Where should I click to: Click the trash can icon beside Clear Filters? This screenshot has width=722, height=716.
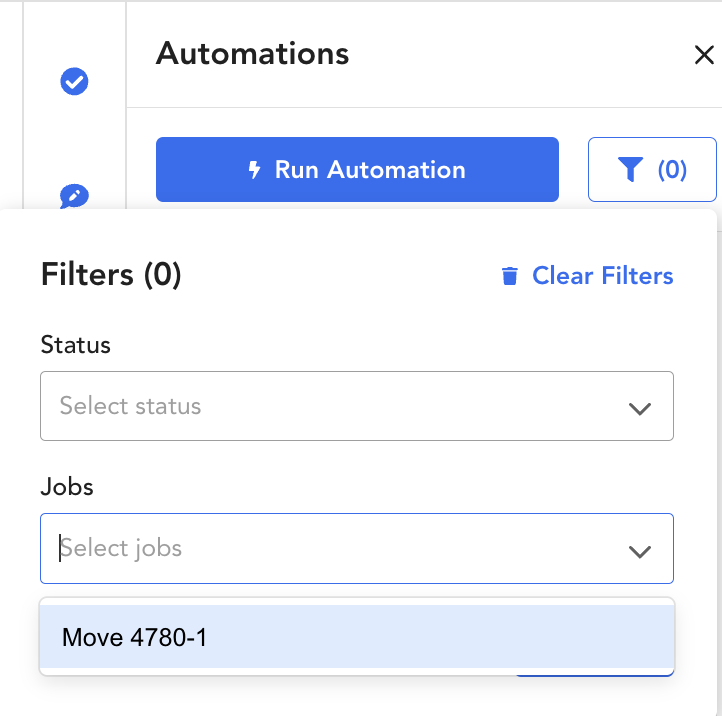(510, 276)
